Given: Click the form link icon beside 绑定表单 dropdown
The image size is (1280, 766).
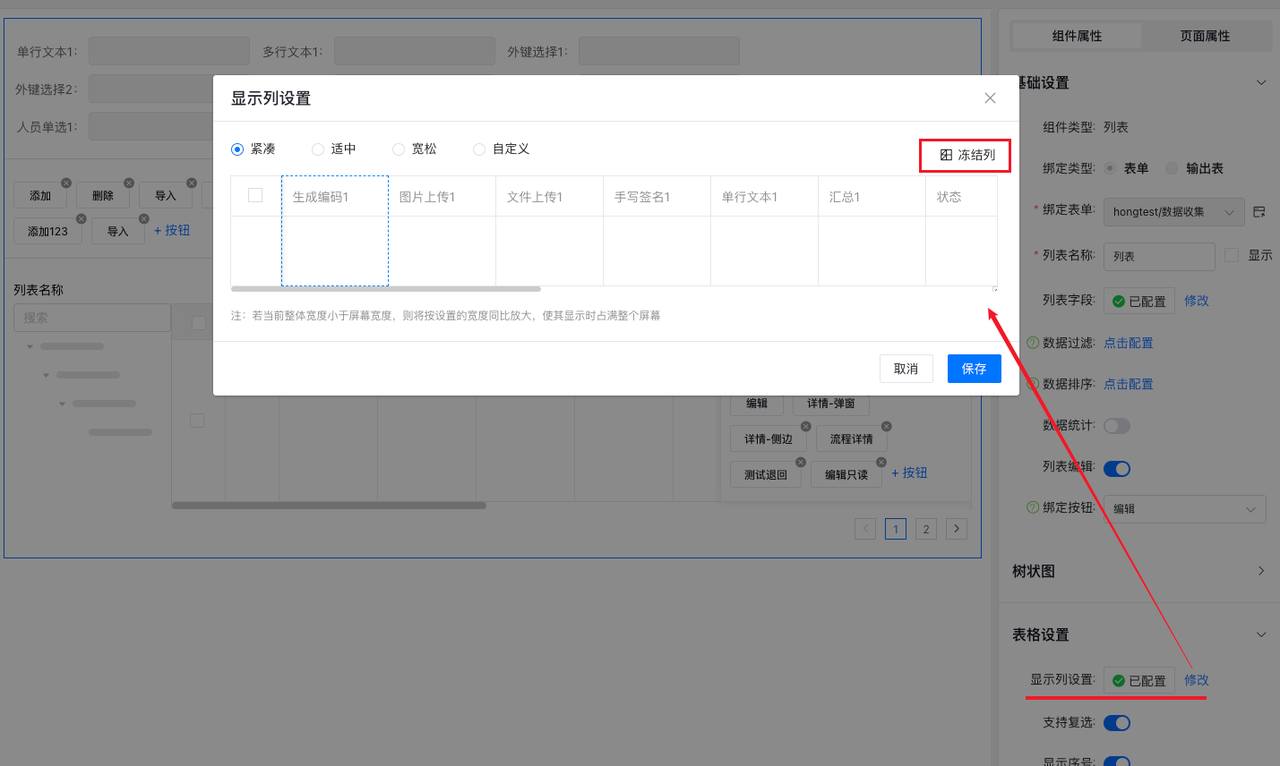Looking at the screenshot, I should click(x=1259, y=212).
